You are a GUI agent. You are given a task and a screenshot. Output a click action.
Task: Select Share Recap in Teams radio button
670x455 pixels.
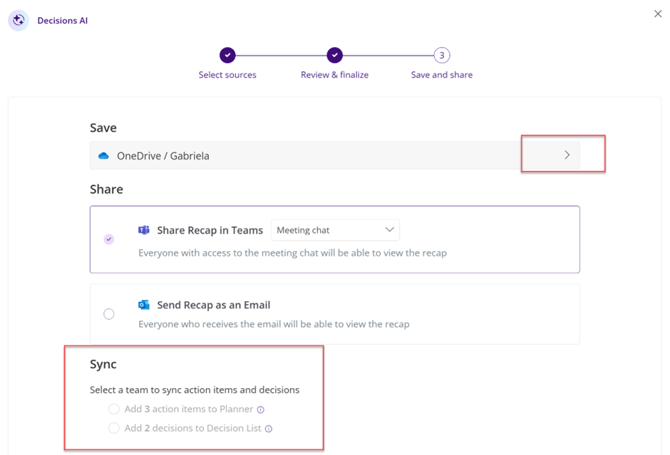(109, 239)
